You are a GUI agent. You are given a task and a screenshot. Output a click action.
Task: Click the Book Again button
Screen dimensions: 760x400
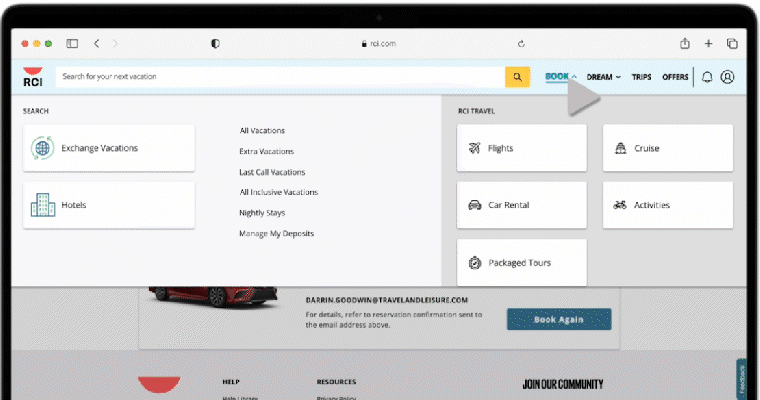(559, 320)
